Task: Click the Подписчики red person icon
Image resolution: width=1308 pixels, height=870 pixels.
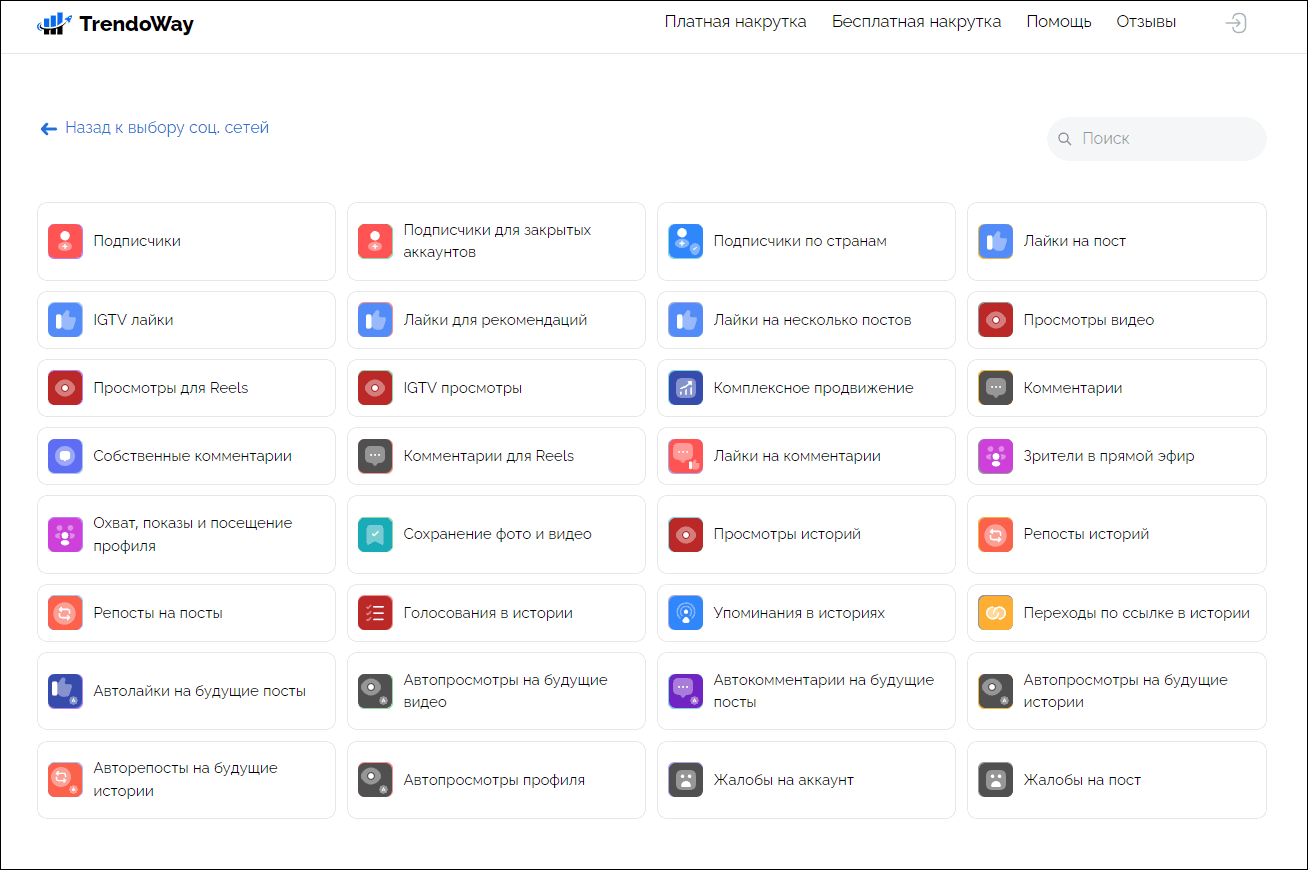Action: click(x=65, y=241)
